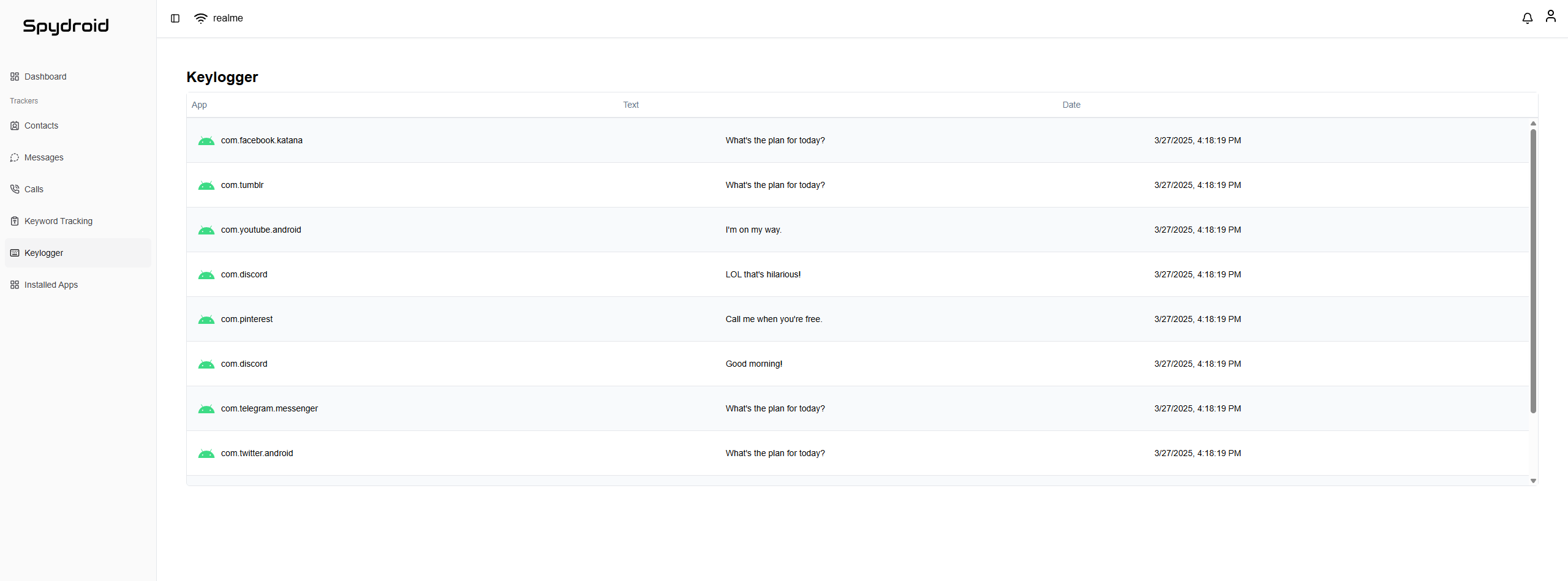Toggle the sidebar panel icon
Image resolution: width=1568 pixels, height=581 pixels.
click(175, 18)
